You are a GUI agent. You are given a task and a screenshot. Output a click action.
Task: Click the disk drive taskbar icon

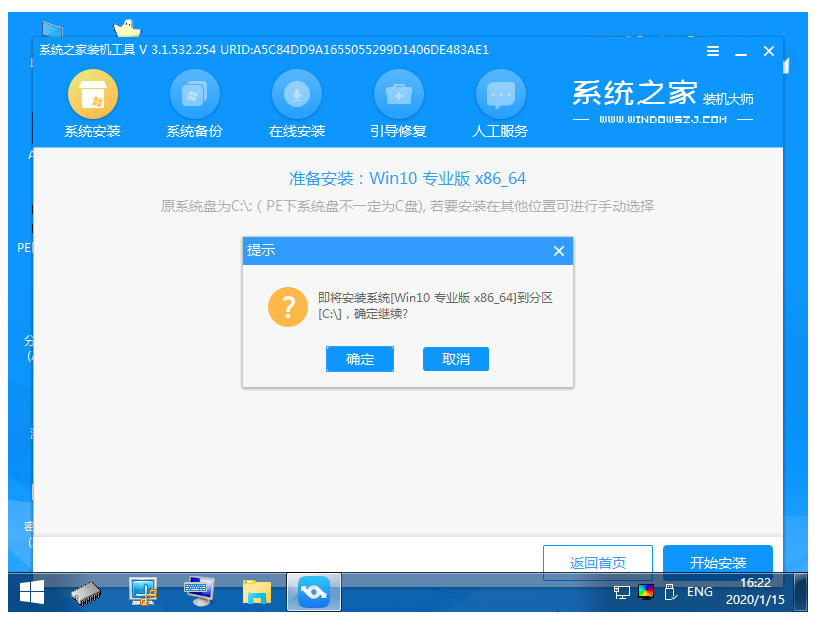point(87,593)
